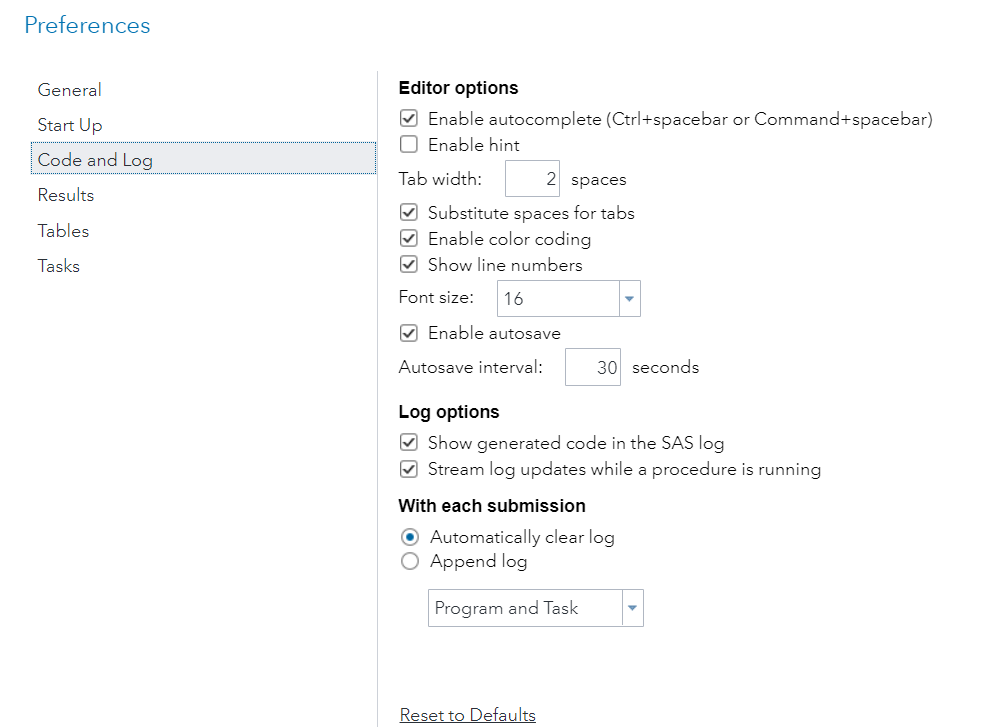
Task: Choose the Append log radio button
Action: 410,561
